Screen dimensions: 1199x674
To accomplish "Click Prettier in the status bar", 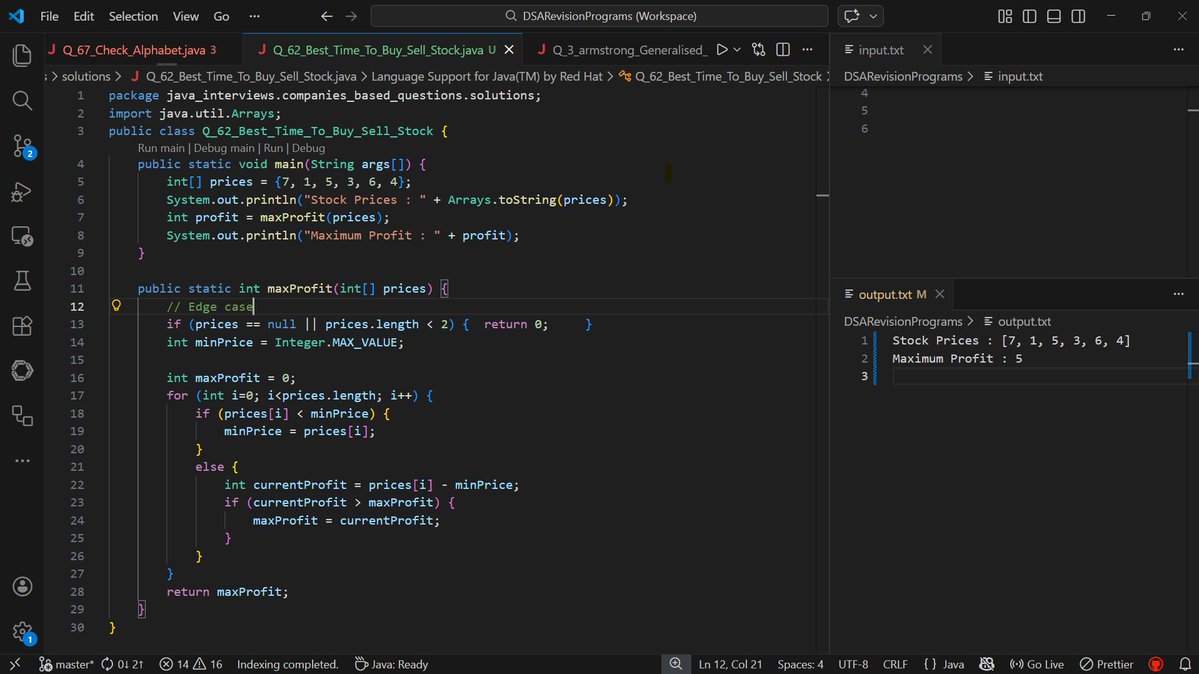I will [x=1106, y=664].
